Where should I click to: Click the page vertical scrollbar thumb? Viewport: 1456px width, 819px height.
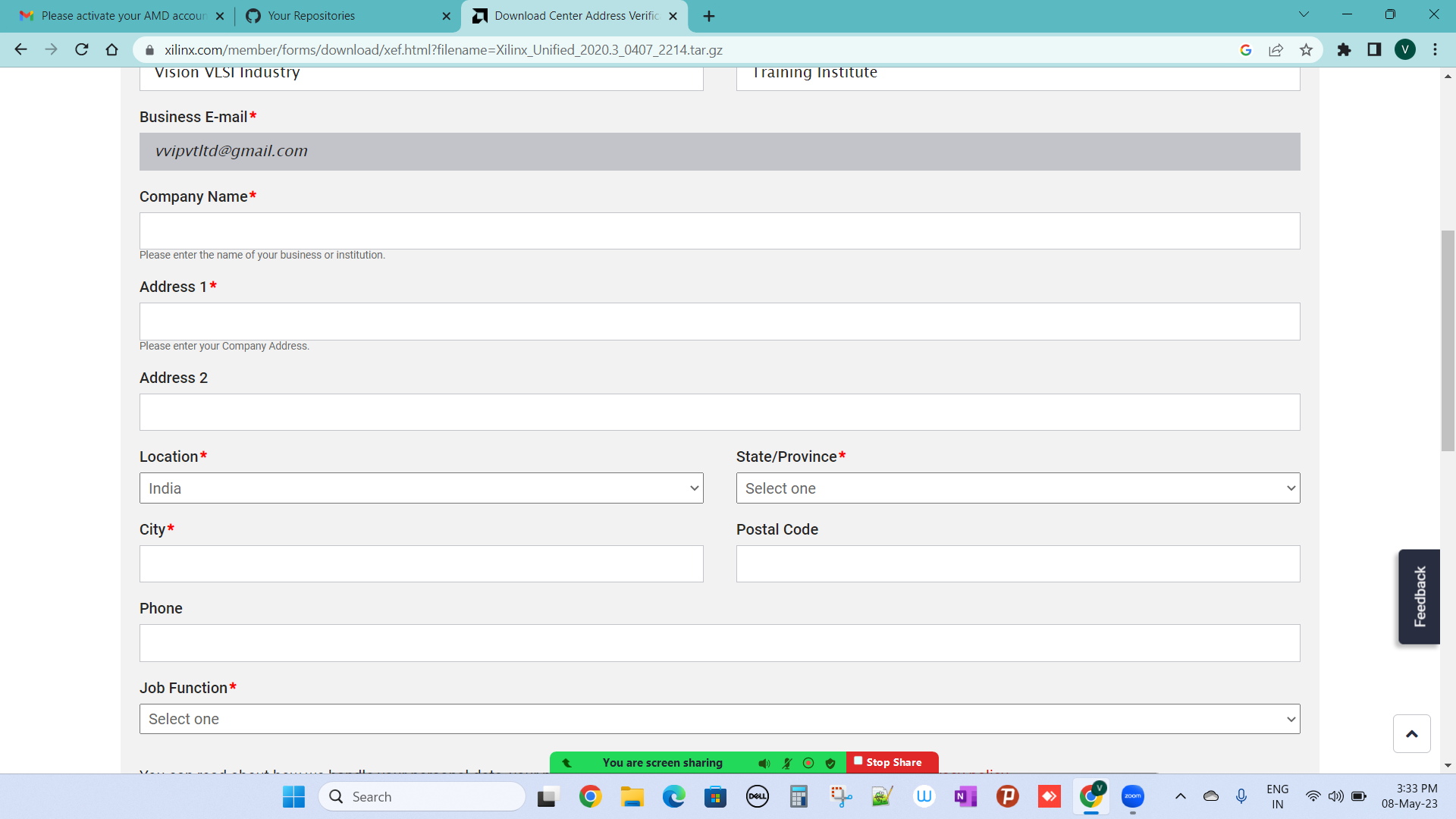pos(1448,341)
